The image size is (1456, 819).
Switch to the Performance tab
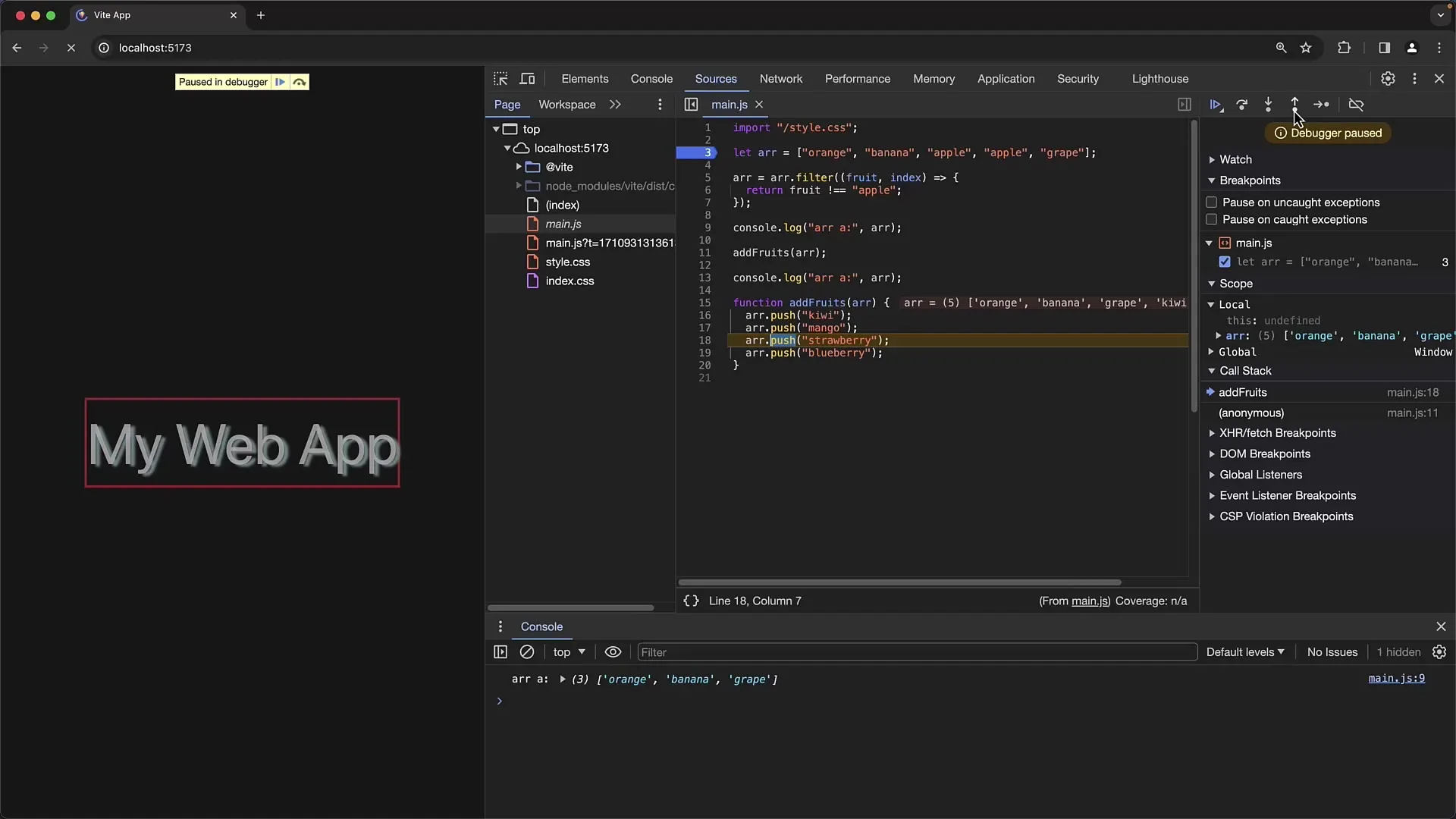[x=858, y=79]
